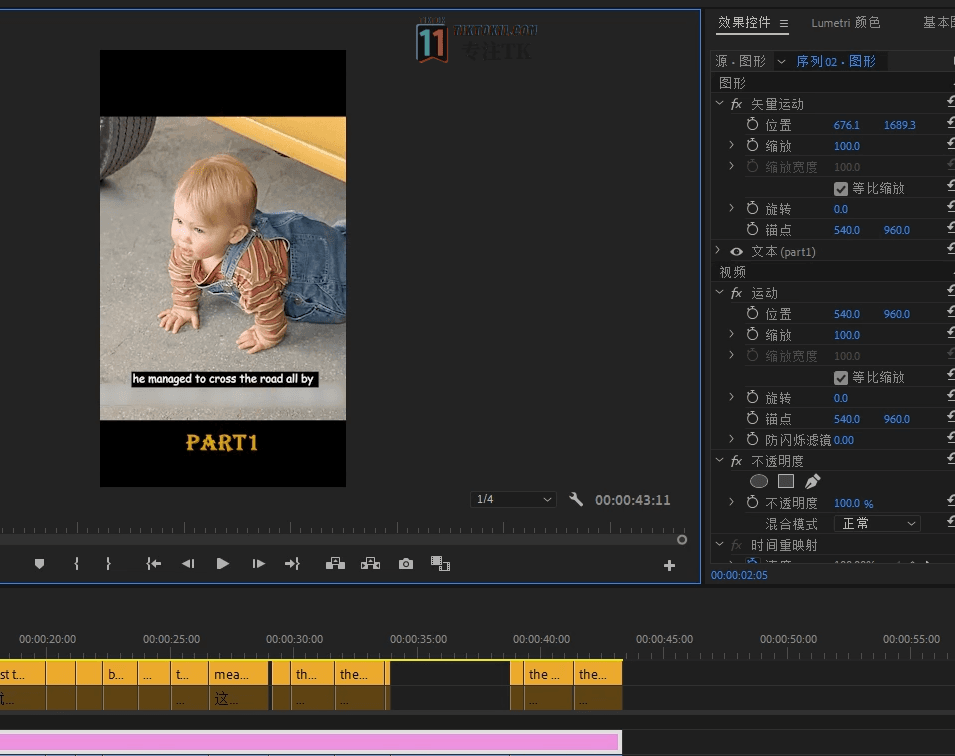Select the pen mask tool under 不透明度
Viewport: 955px width, 756px height.
[x=812, y=482]
